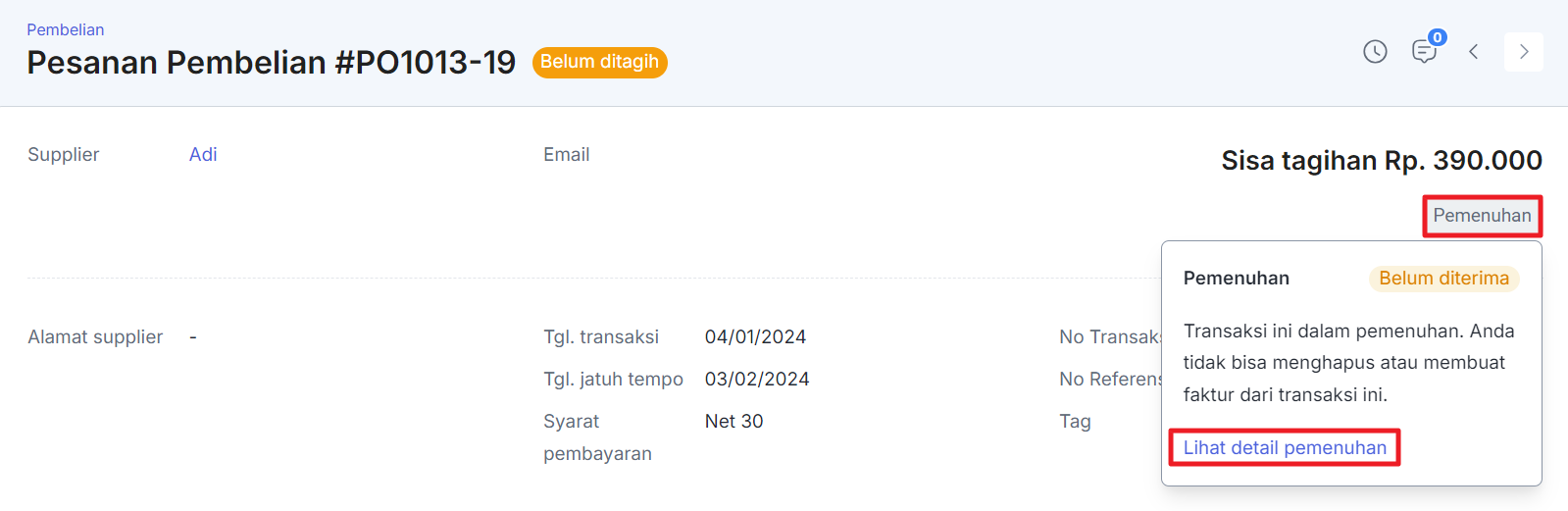The image size is (1568, 511).
Task: Click the transaction date 04/01/2024
Action: click(x=755, y=337)
